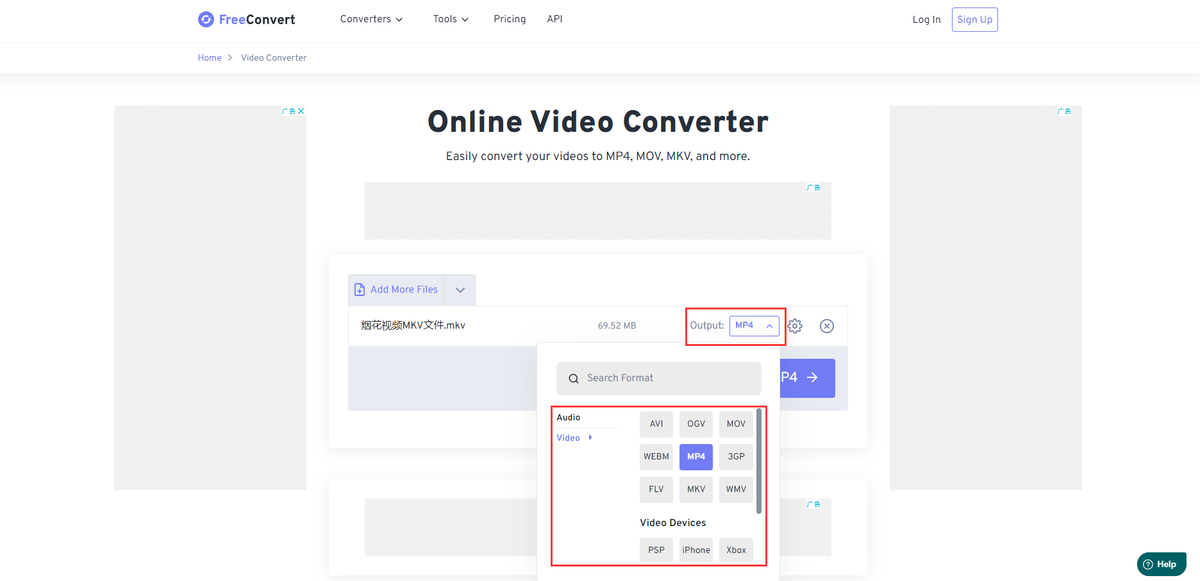1200x581 pixels.
Task: Remove the file with the X icon
Action: coord(827,326)
